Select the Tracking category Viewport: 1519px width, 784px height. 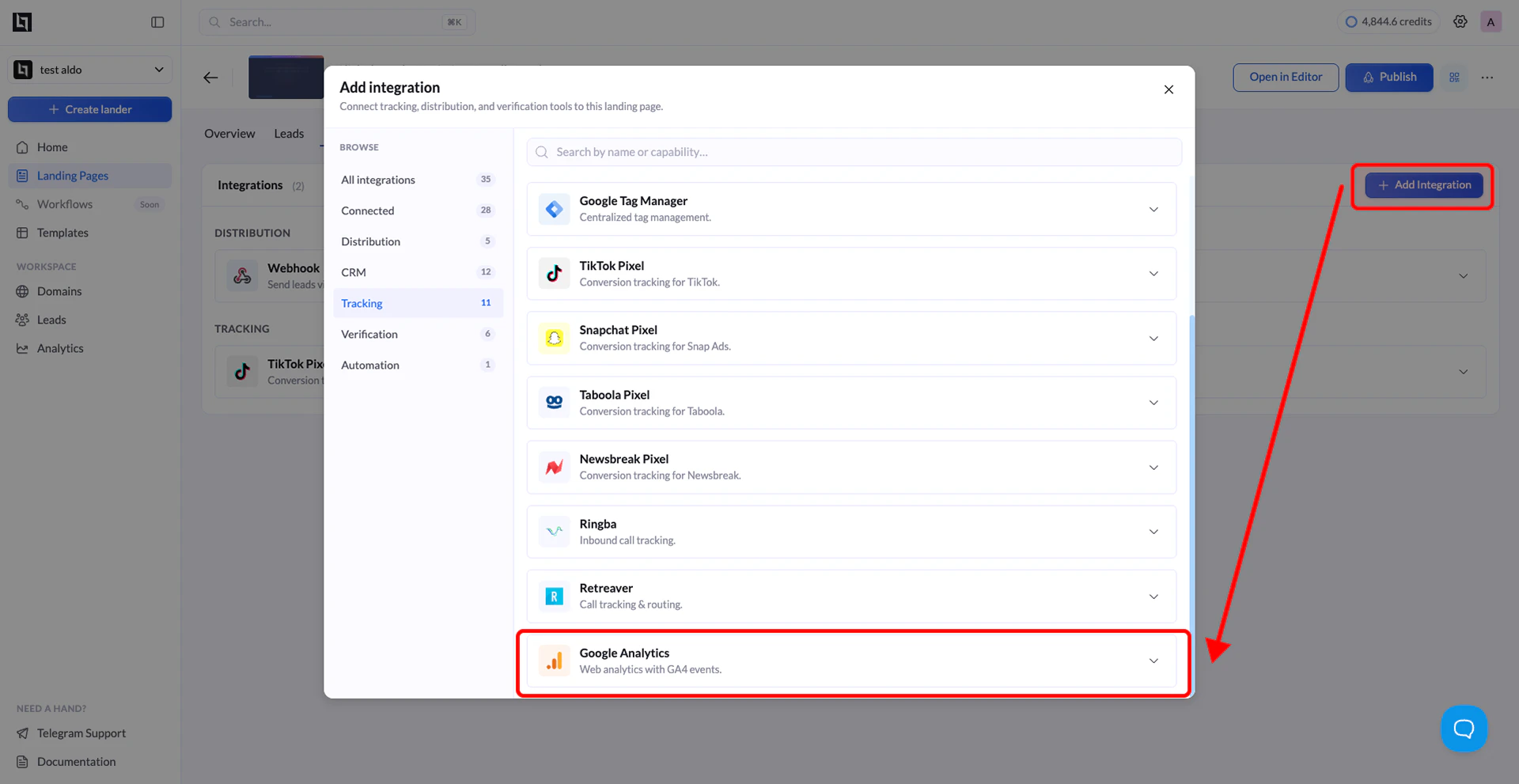coord(418,303)
